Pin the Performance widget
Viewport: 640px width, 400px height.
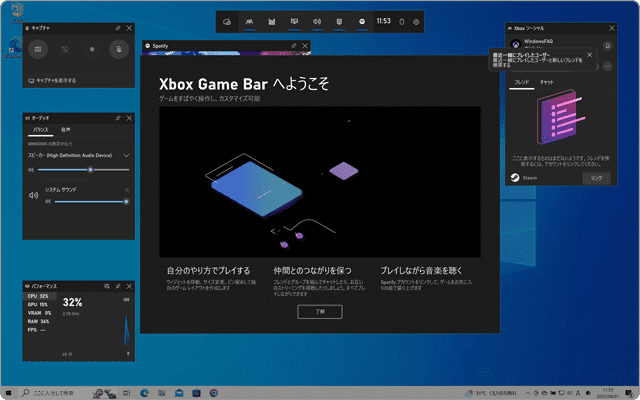(118, 286)
